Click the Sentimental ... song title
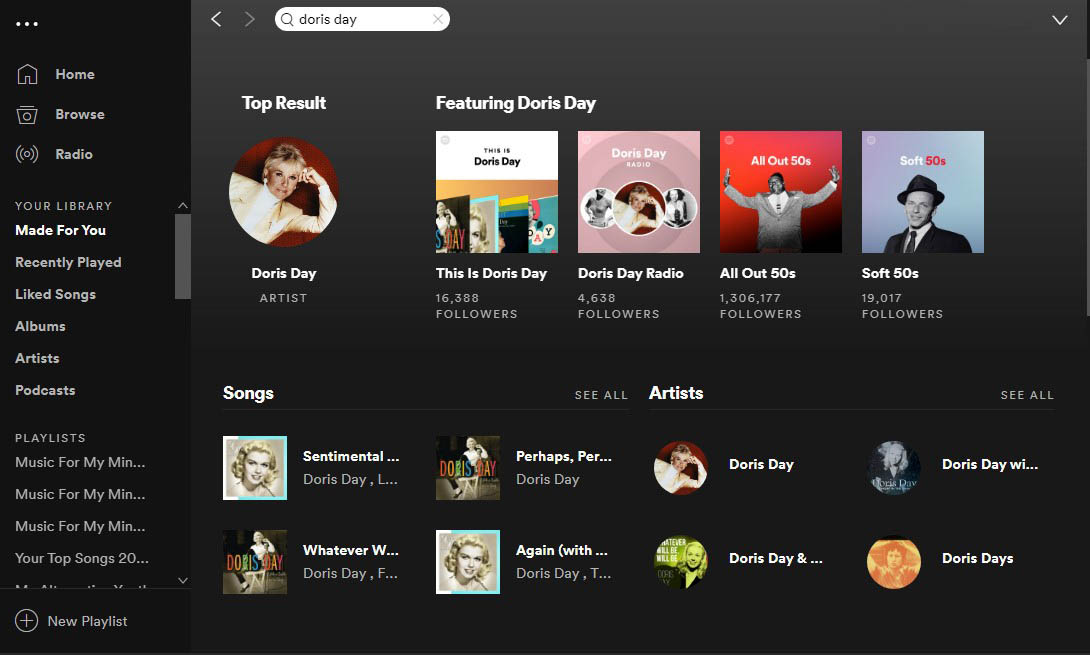The height and width of the screenshot is (655, 1090). click(350, 456)
